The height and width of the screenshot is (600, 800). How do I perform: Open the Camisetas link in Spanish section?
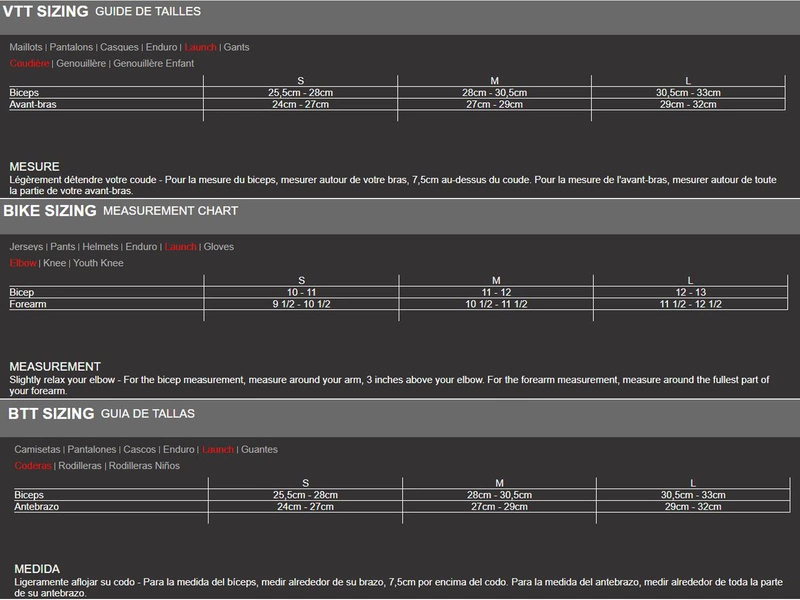point(37,450)
